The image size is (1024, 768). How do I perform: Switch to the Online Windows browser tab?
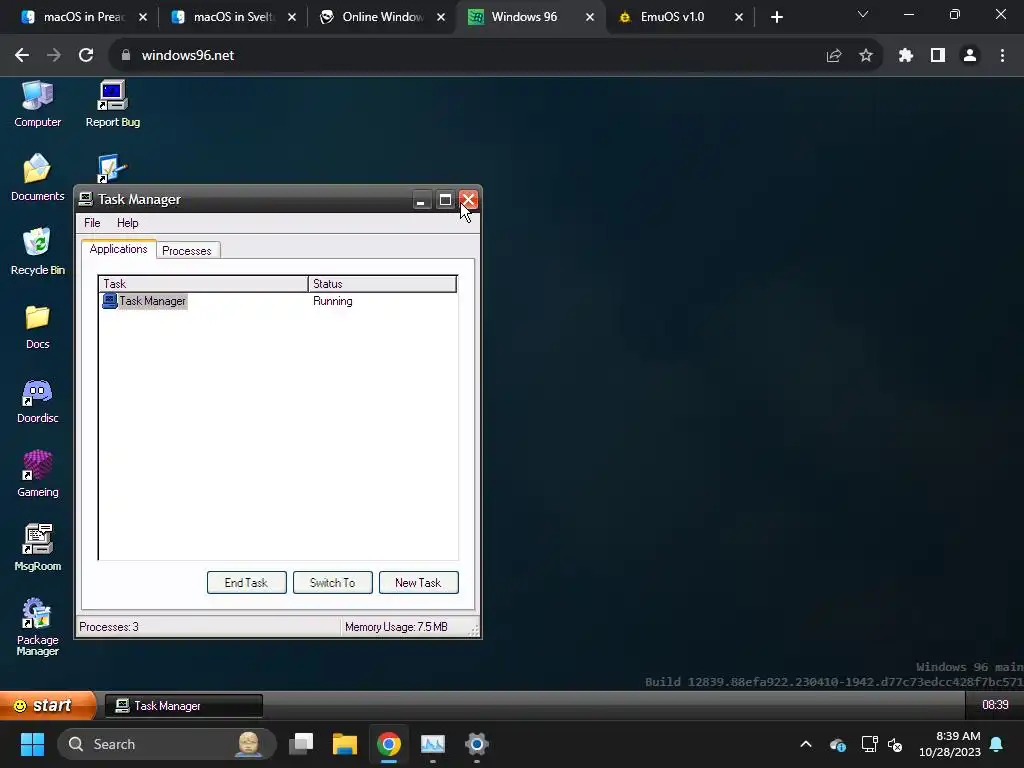click(382, 17)
